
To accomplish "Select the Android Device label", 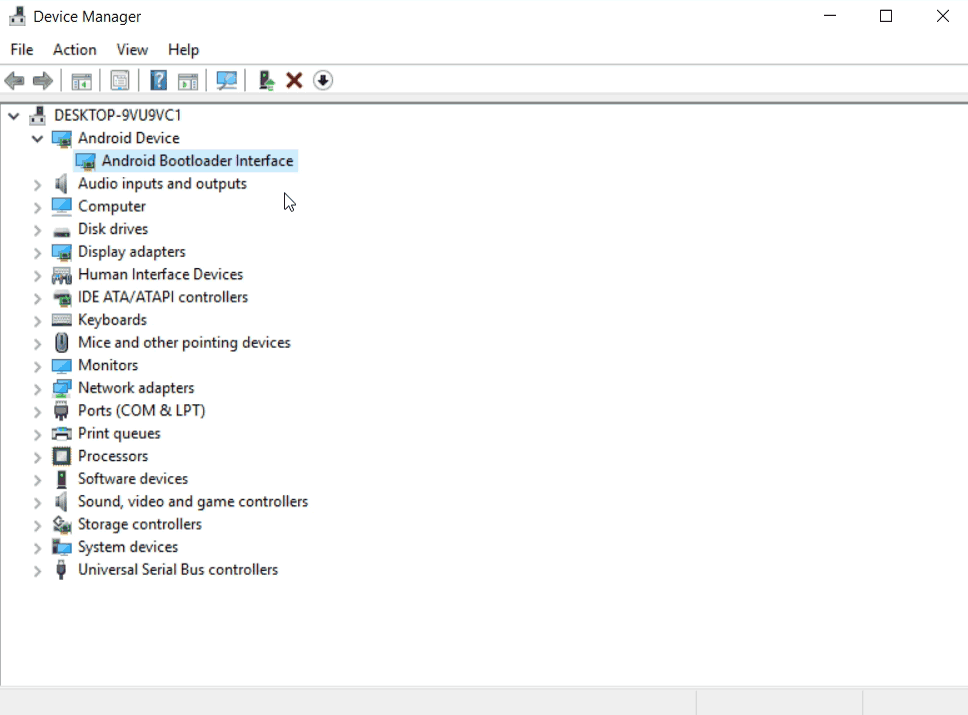I will [x=128, y=138].
